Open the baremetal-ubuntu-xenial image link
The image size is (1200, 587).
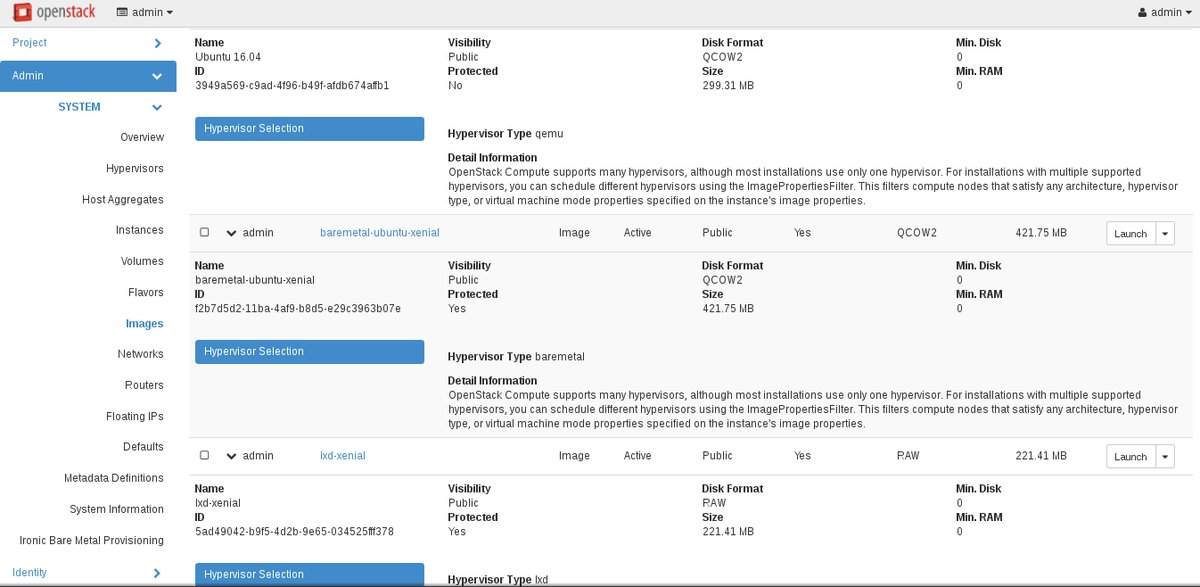click(x=380, y=233)
